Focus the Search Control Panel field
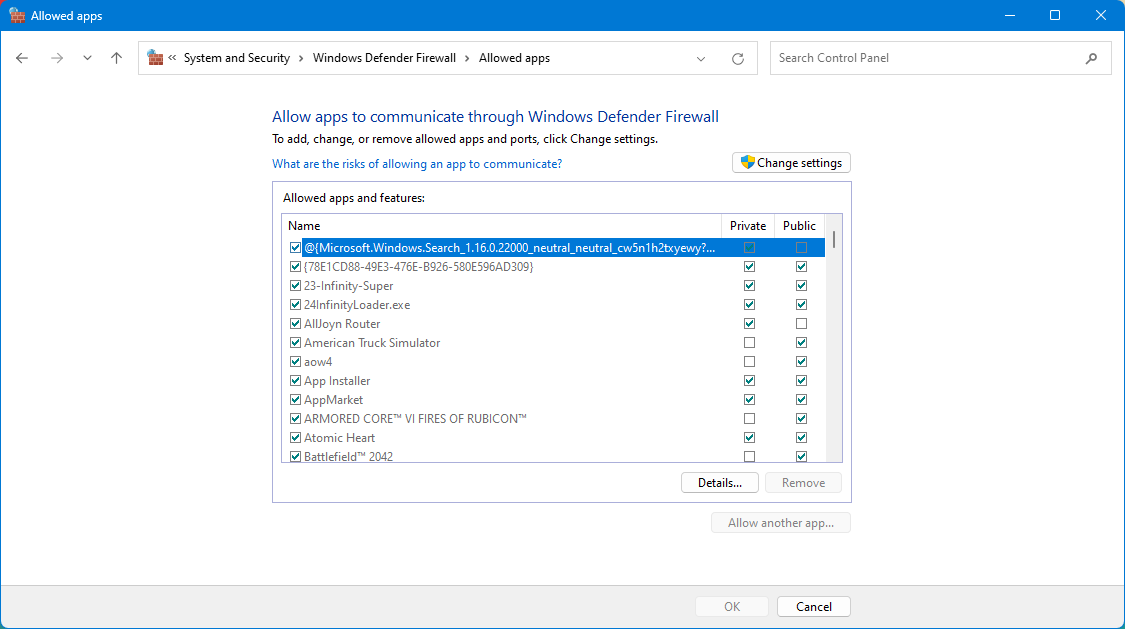The width and height of the screenshot is (1125, 629). [x=941, y=58]
